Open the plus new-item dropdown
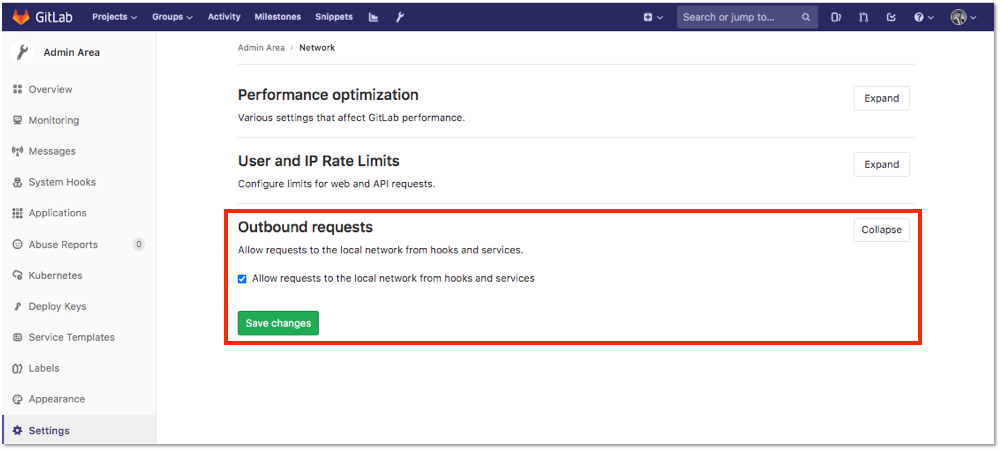This screenshot has width=1001, height=451. click(653, 17)
